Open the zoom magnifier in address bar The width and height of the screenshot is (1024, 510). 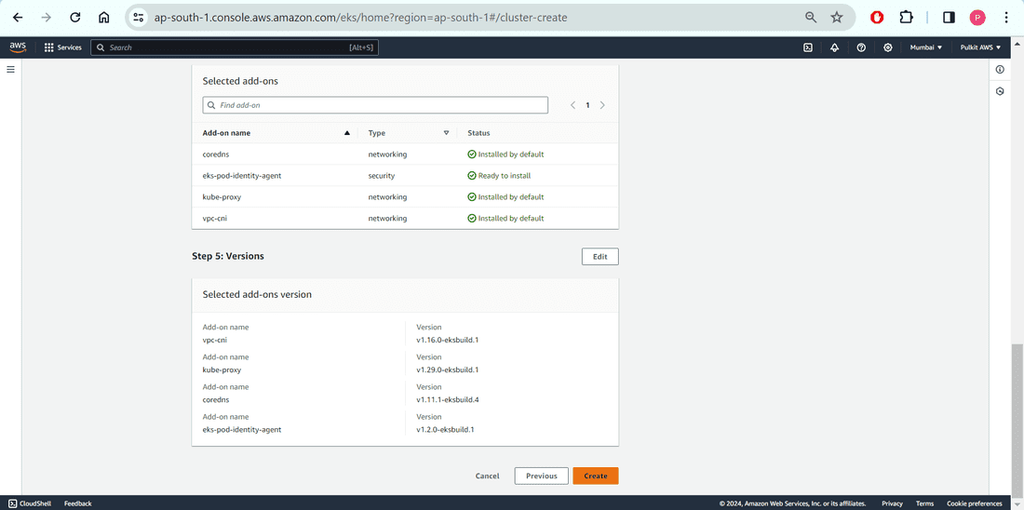pos(811,18)
